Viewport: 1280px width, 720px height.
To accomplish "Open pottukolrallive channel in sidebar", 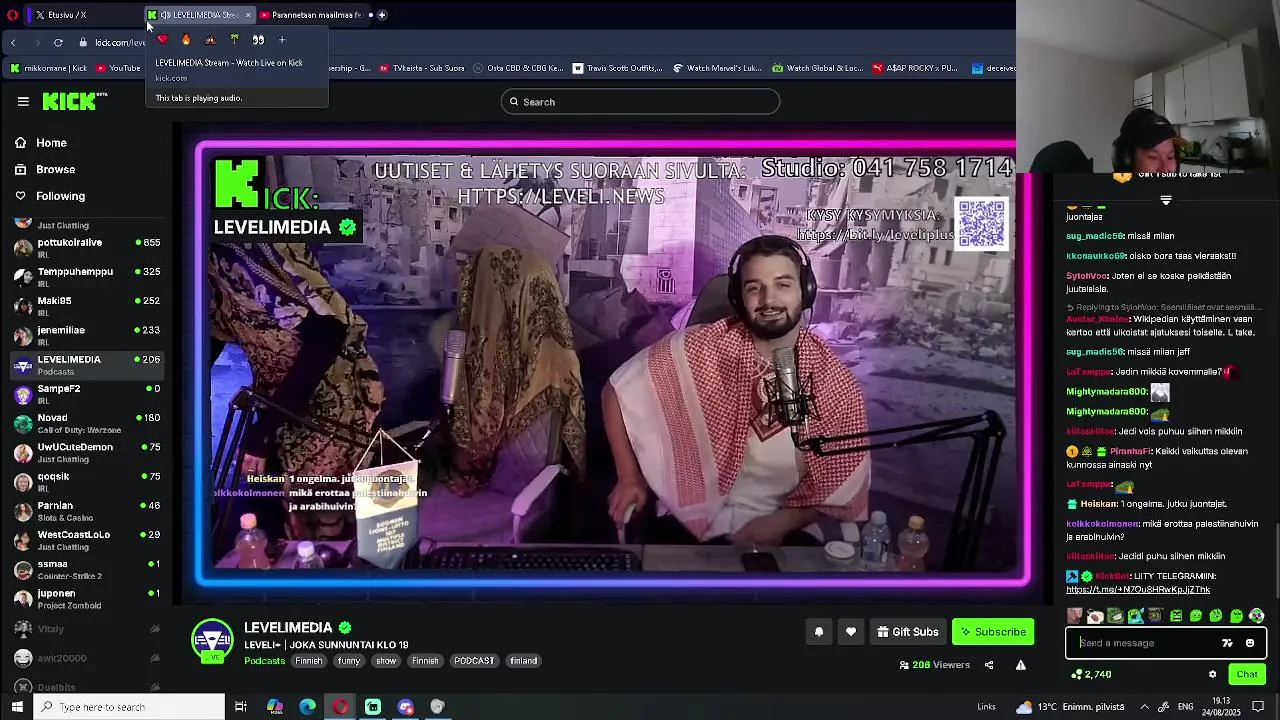I will [x=87, y=247].
